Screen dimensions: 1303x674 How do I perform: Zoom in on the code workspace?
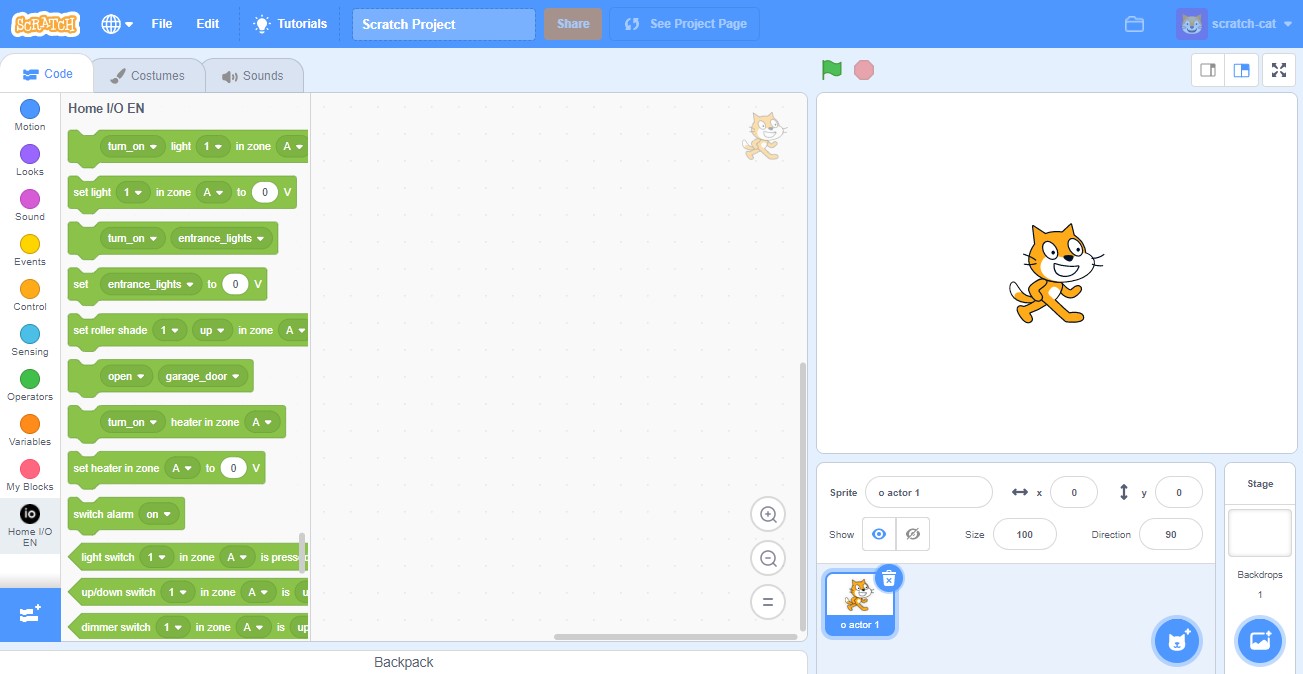(x=768, y=515)
